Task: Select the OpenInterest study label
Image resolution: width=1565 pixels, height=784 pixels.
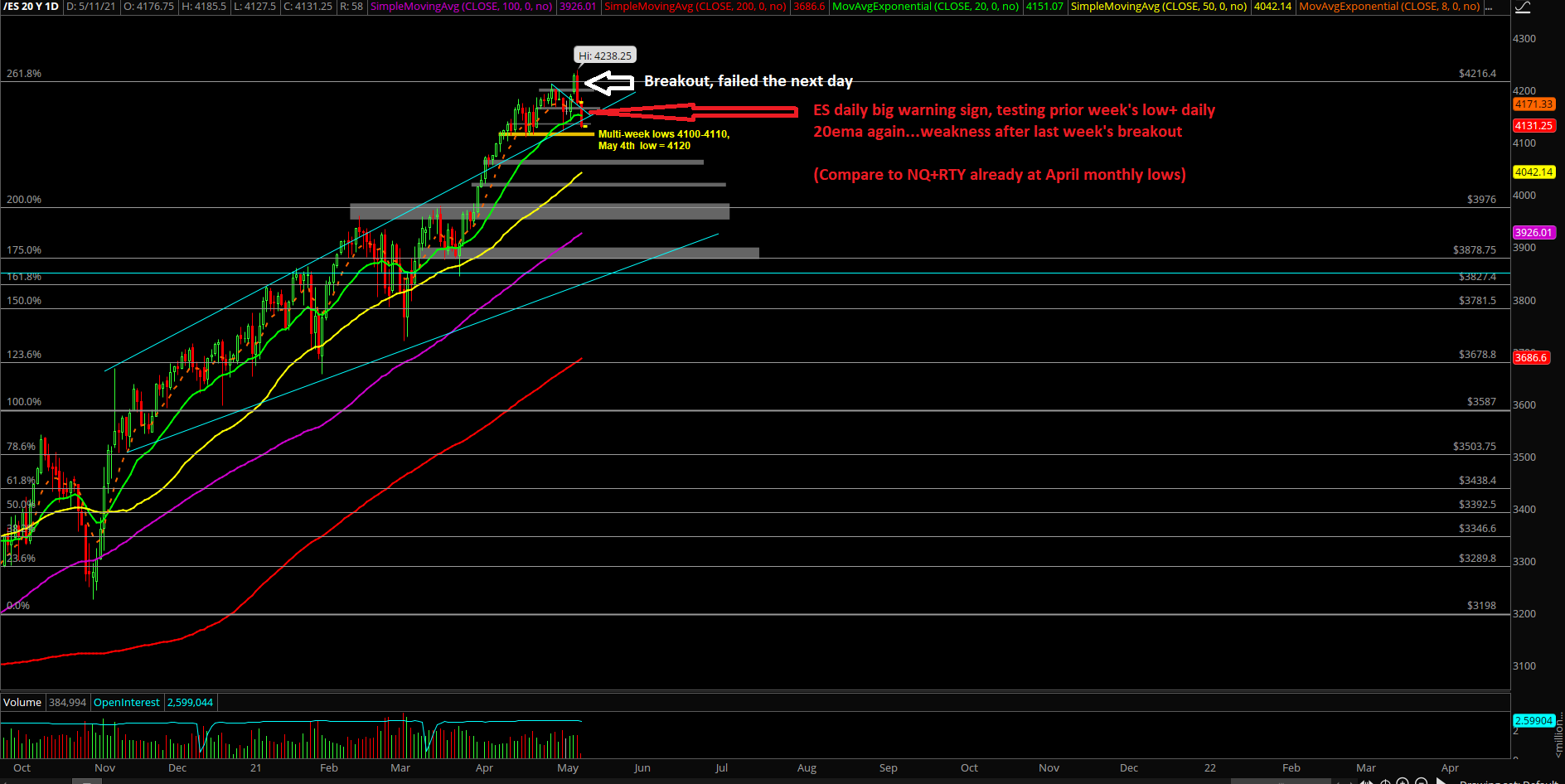Action: 127,702
